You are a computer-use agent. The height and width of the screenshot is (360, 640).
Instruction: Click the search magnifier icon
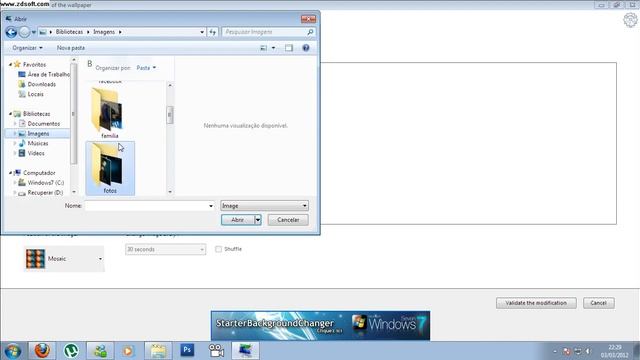point(310,32)
